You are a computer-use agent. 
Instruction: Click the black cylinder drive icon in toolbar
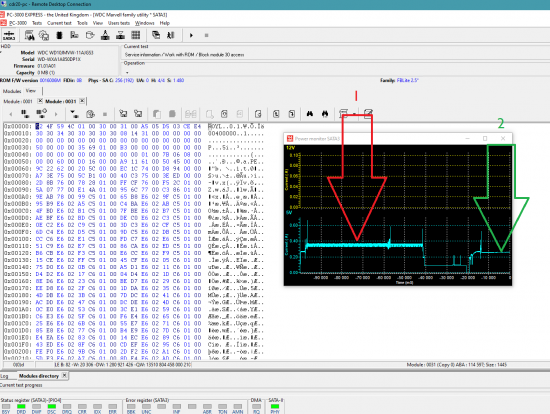59,35
